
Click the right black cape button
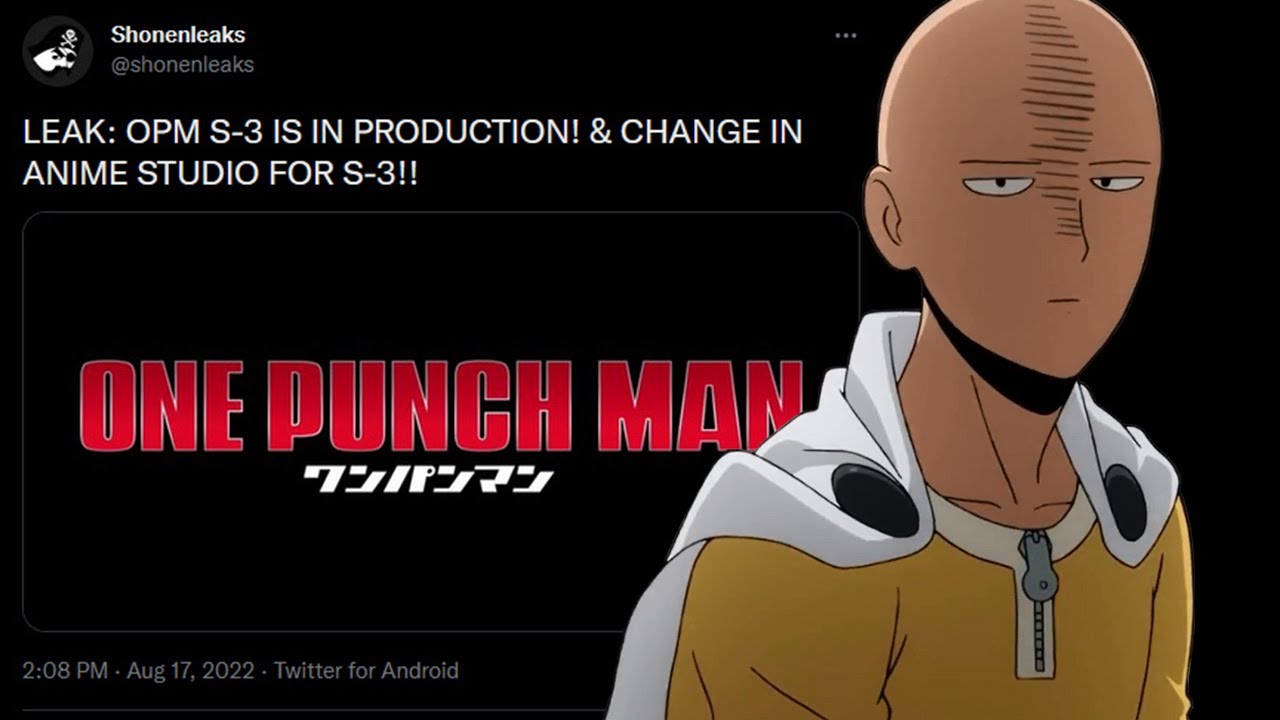tap(1125, 502)
